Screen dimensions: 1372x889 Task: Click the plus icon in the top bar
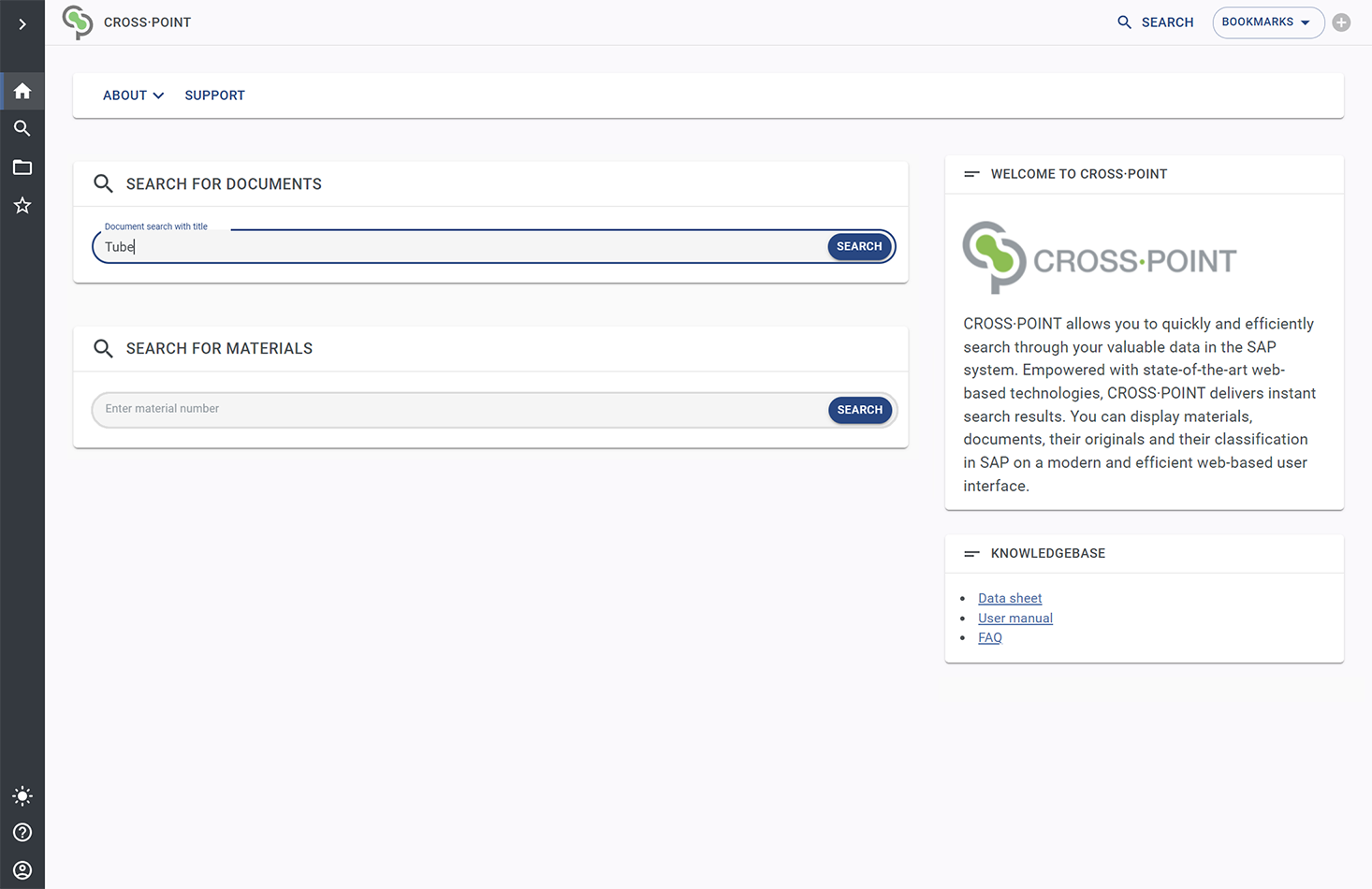pyautogui.click(x=1340, y=22)
